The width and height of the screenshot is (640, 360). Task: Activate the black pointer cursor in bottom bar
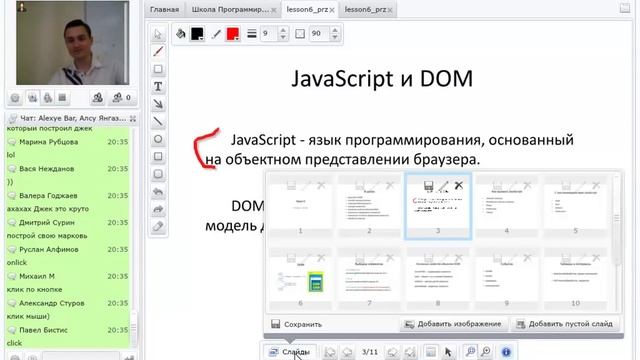click(x=448, y=352)
